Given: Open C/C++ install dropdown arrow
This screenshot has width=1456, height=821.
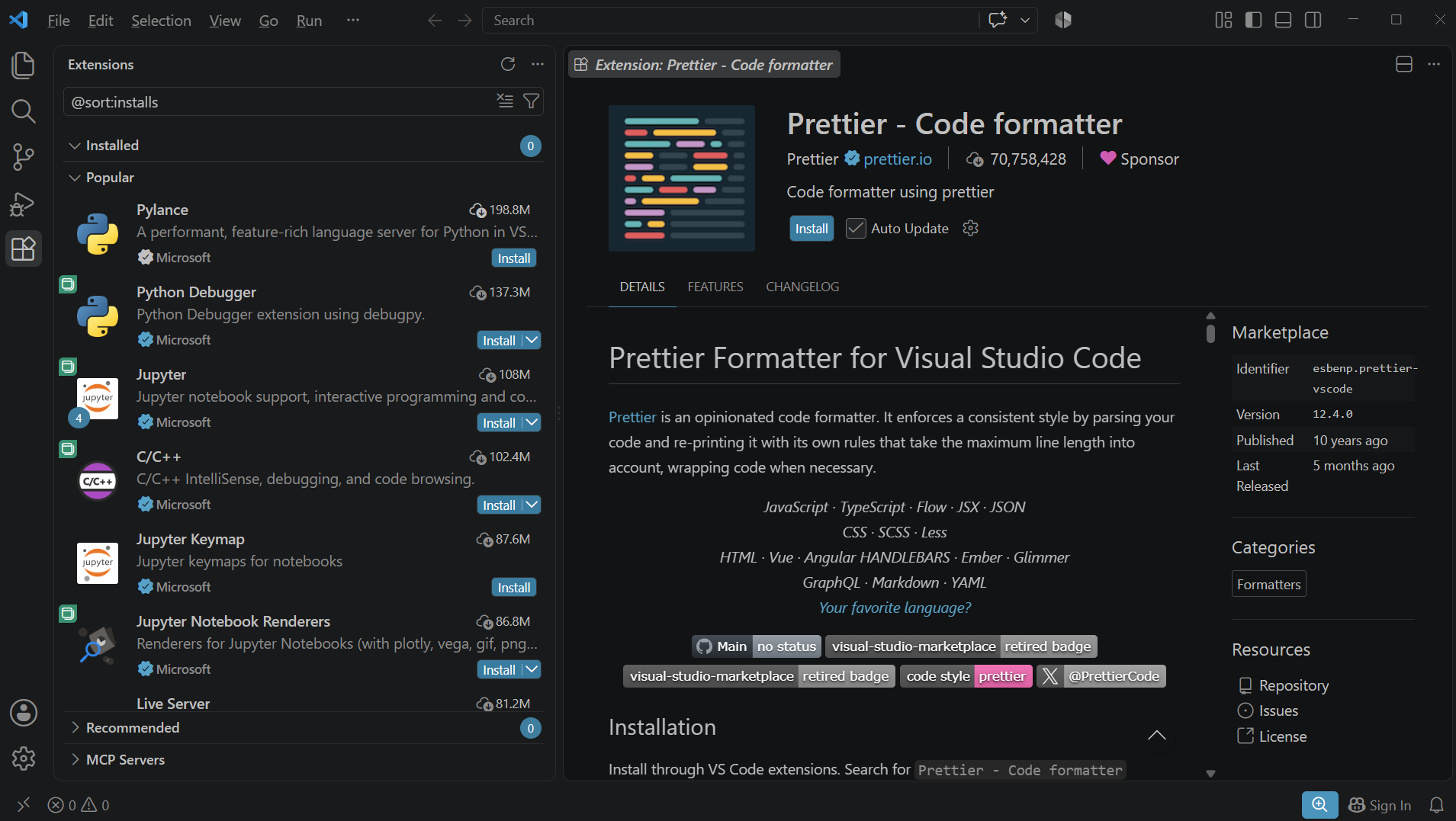Looking at the screenshot, I should tap(532, 505).
